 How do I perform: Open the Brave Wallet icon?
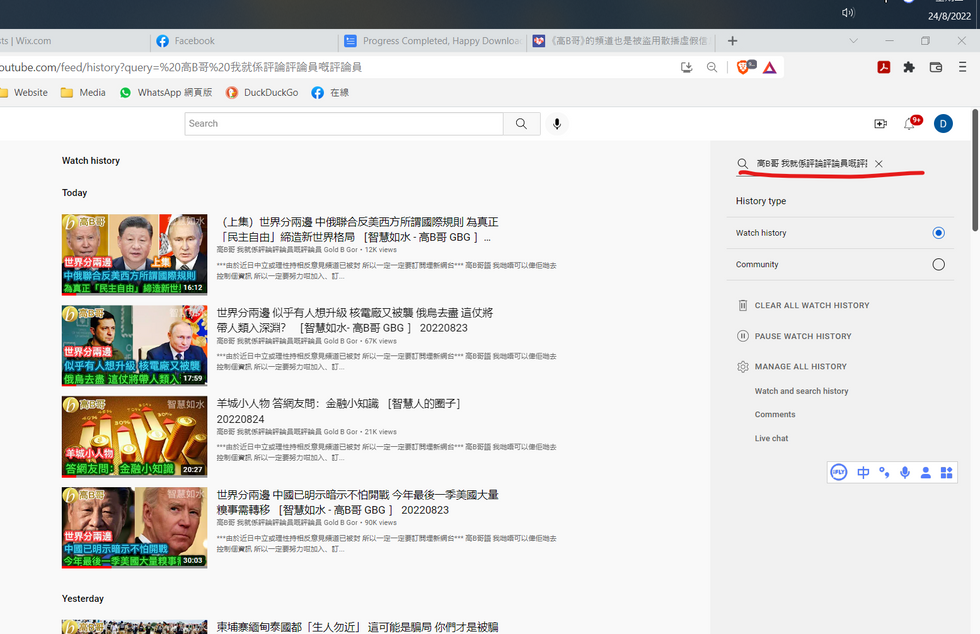936,68
